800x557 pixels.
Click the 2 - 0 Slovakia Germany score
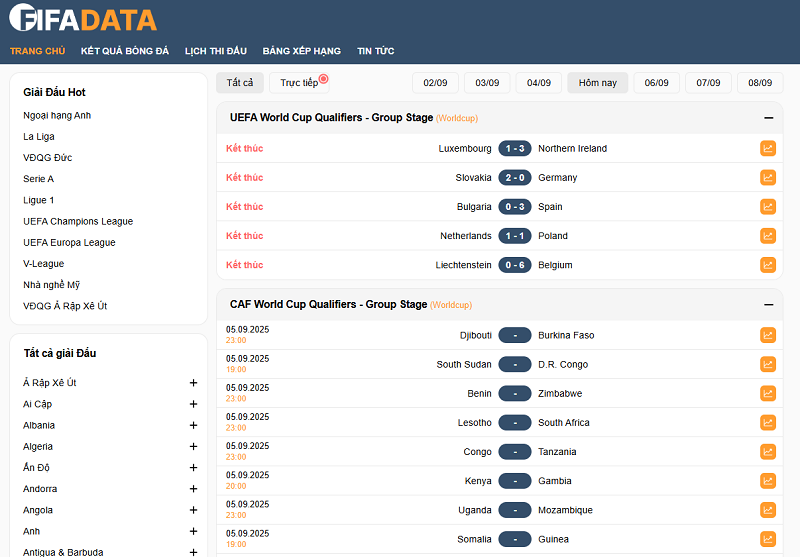point(515,178)
